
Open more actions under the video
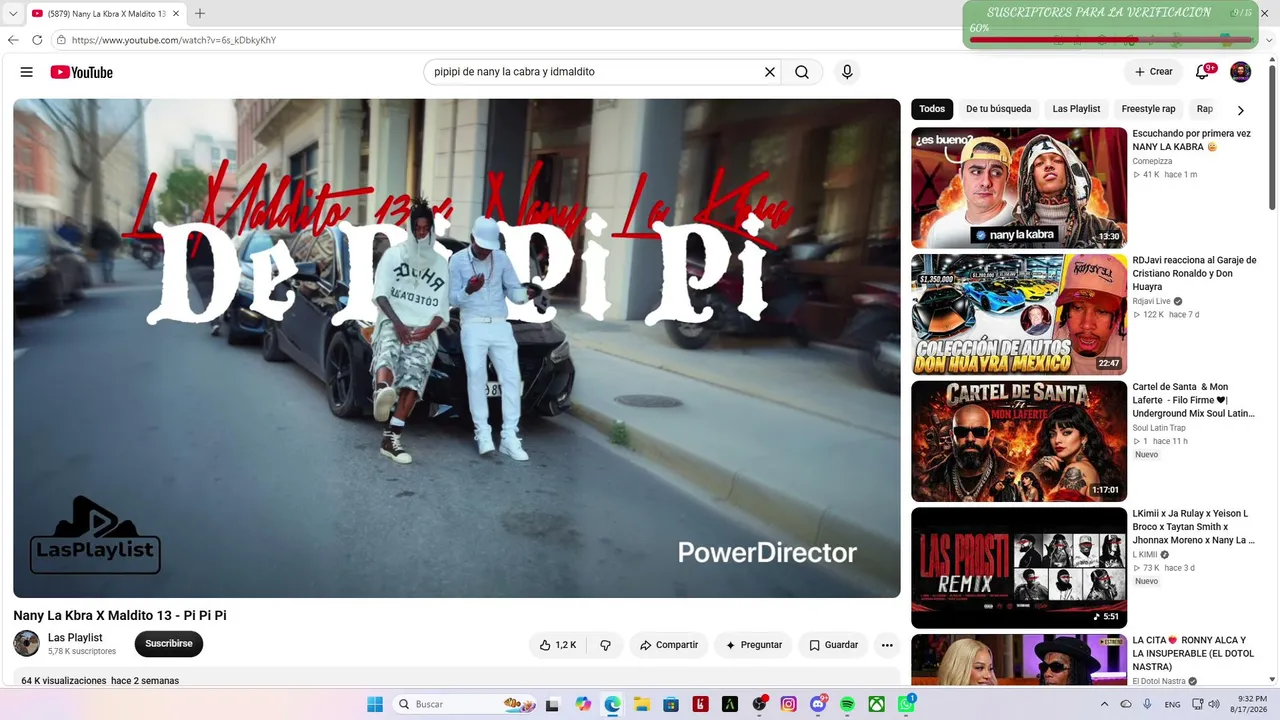point(887,645)
